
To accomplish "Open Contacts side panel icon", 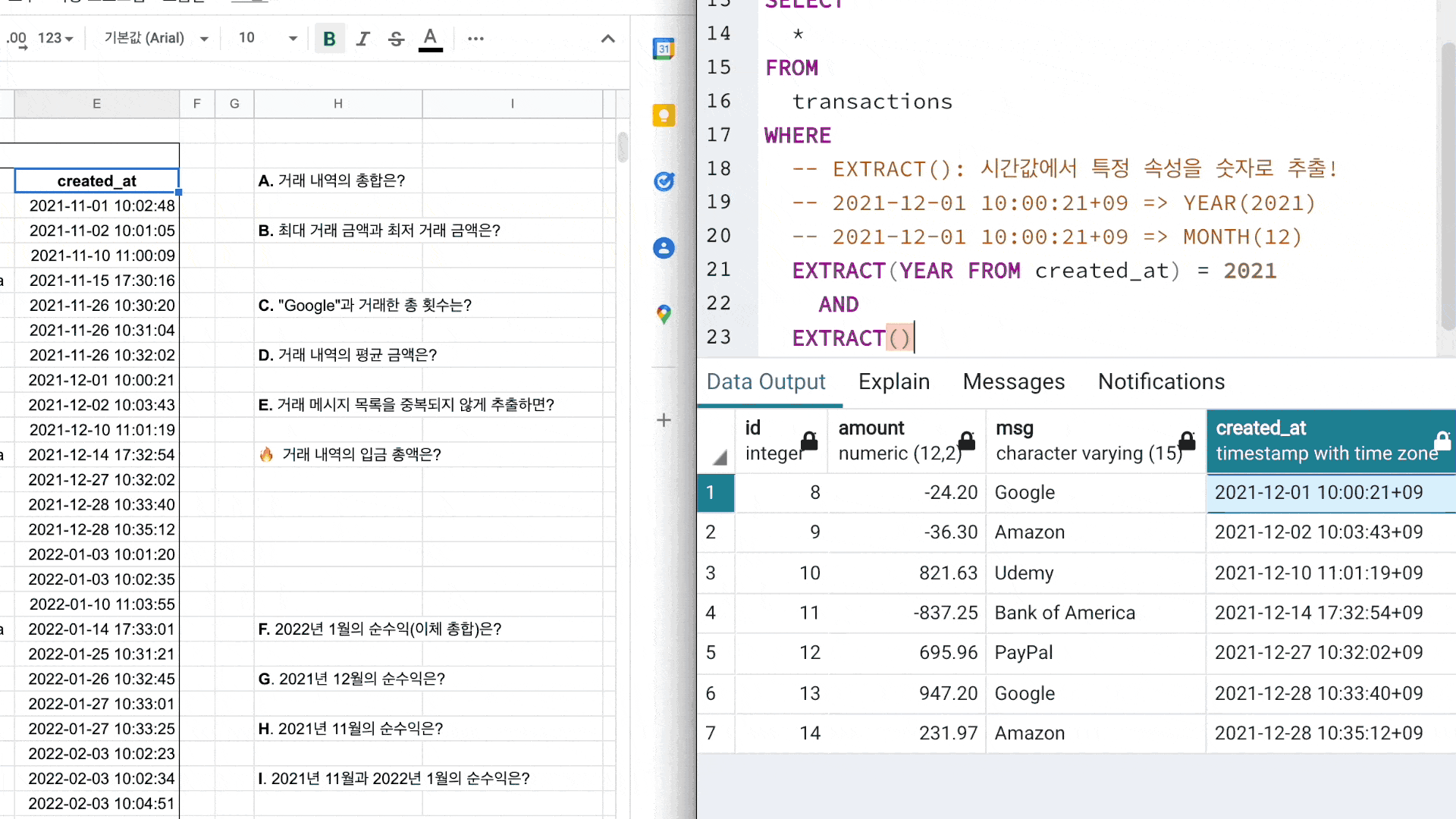I will (664, 248).
